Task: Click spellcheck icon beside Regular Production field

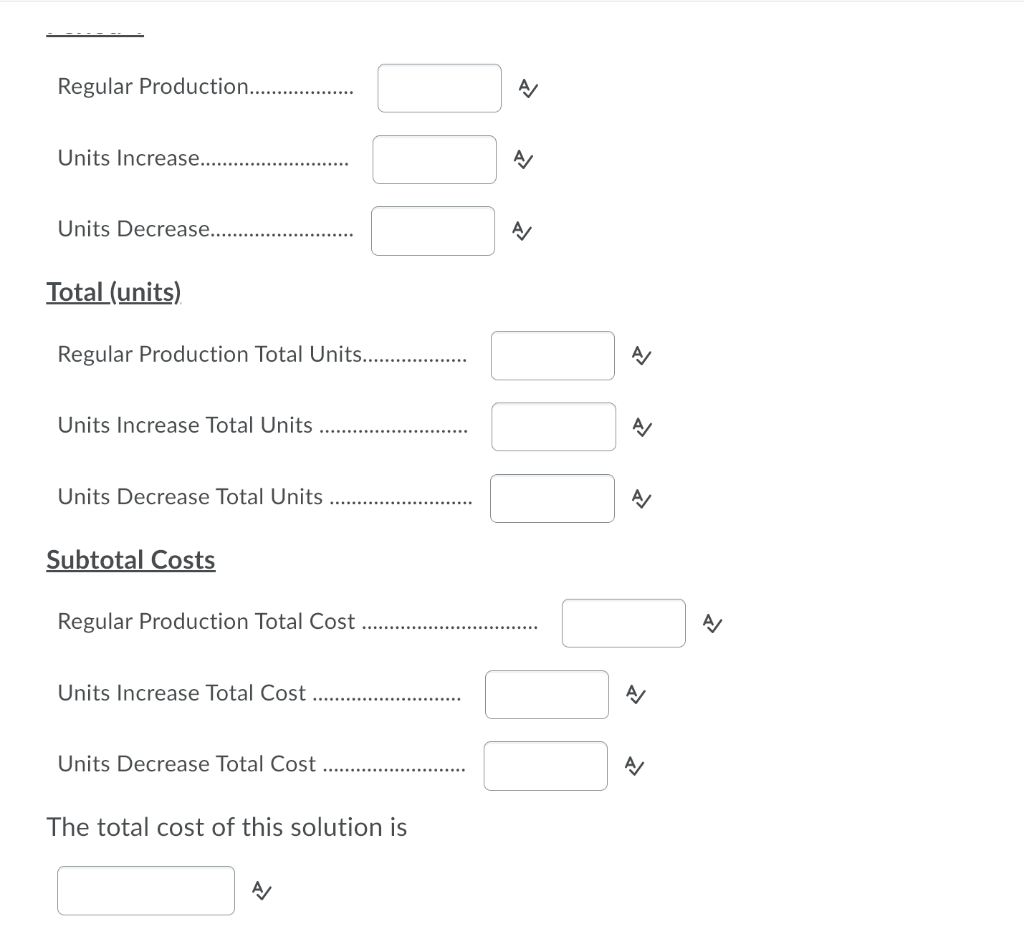Action: pyautogui.click(x=529, y=89)
